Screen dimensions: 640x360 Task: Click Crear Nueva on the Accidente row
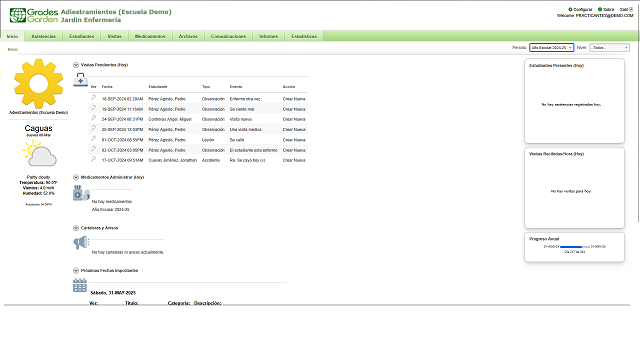point(294,160)
